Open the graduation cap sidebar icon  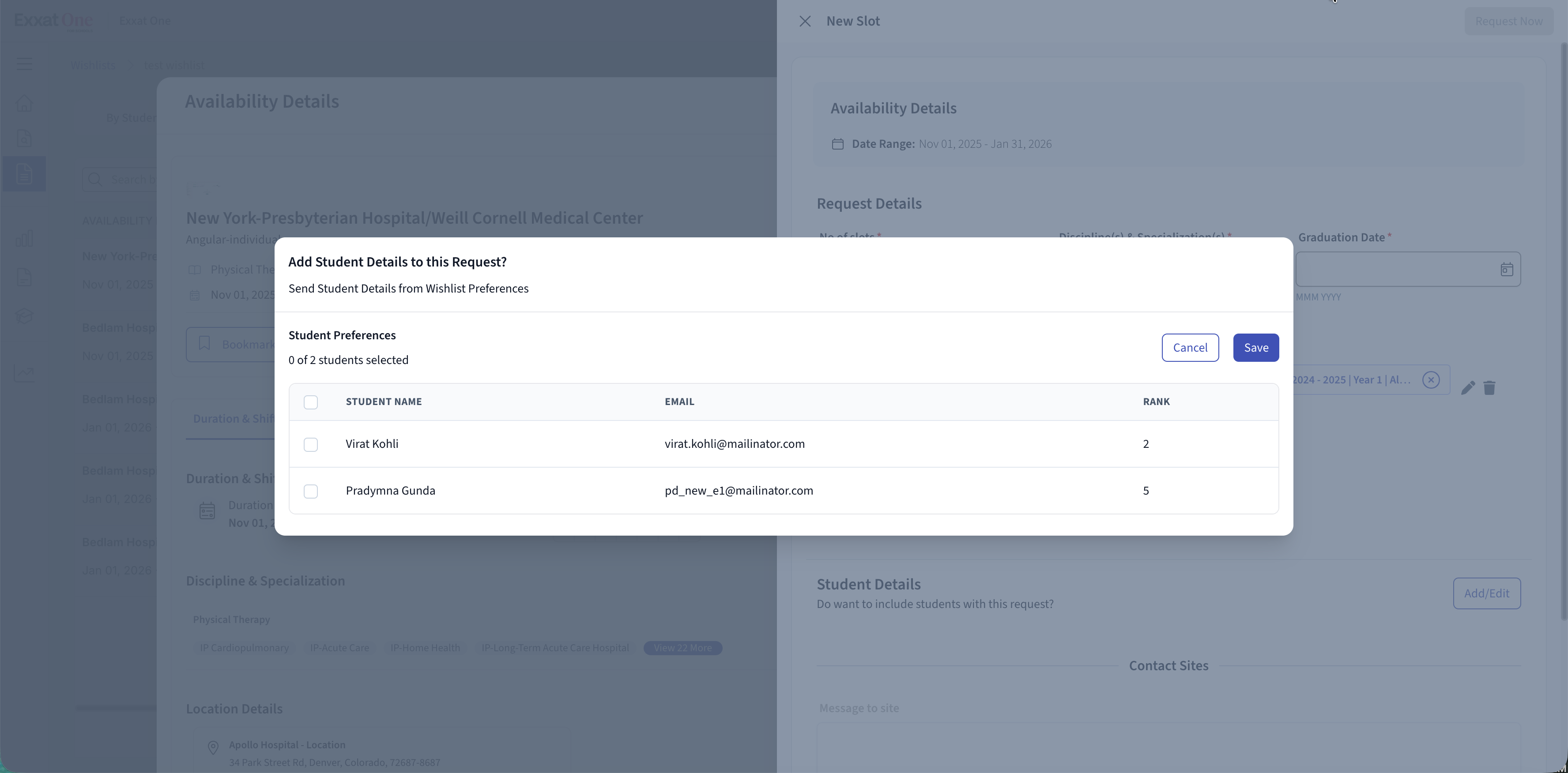pos(24,315)
